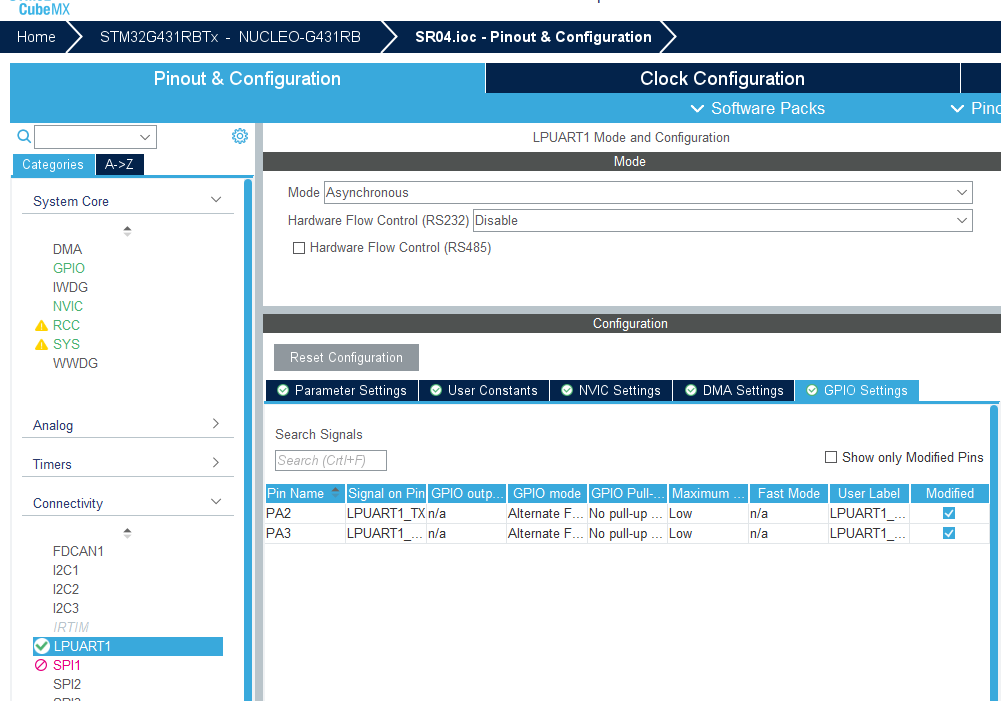Viewport: 1001px width, 701px height.
Task: Click the DMA Settings check icon
Action: 691,390
